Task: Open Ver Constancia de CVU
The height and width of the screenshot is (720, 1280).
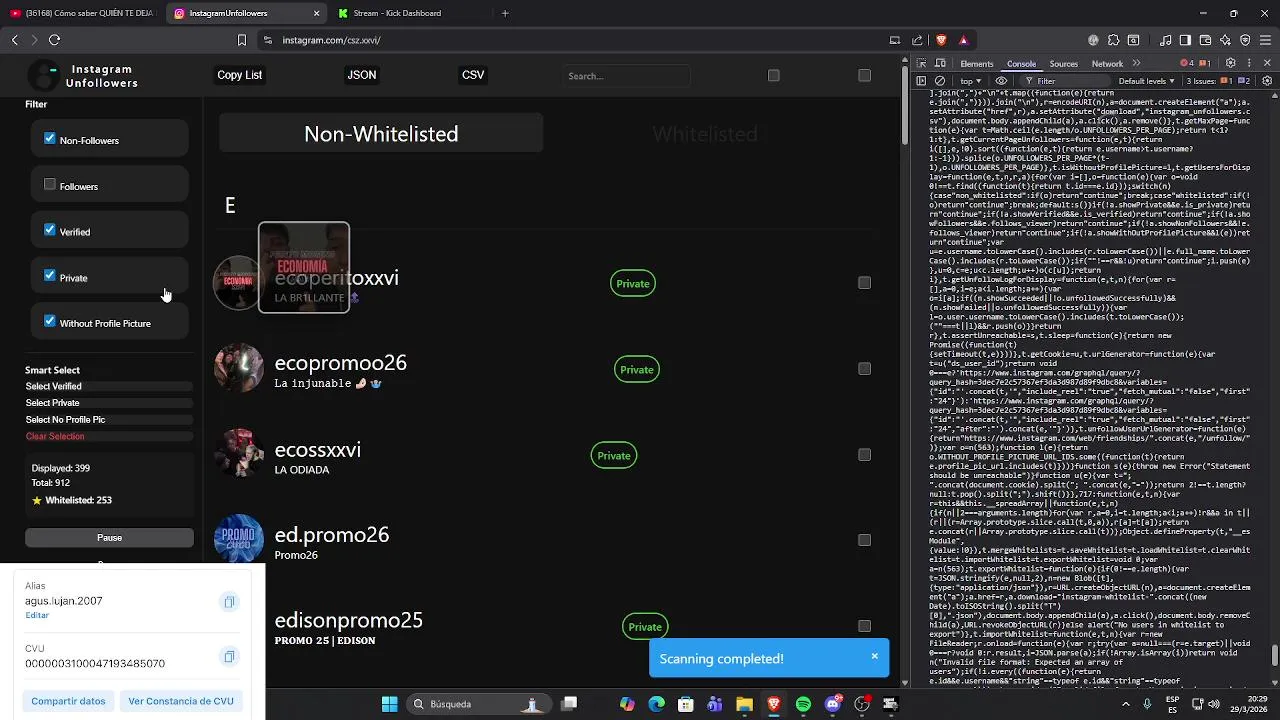Action: coord(181,701)
